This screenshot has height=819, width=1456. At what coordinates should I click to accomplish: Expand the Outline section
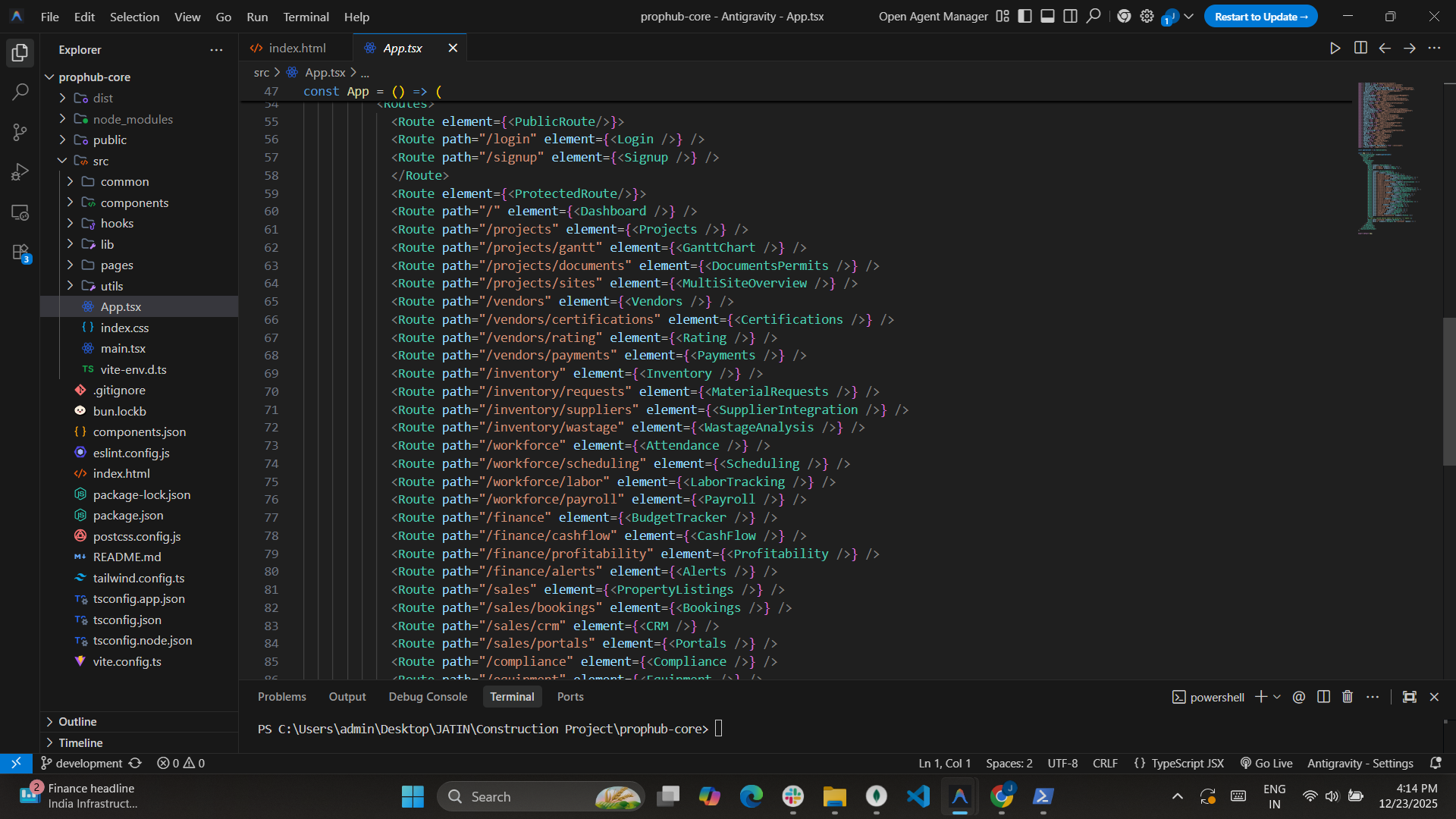pos(77,721)
